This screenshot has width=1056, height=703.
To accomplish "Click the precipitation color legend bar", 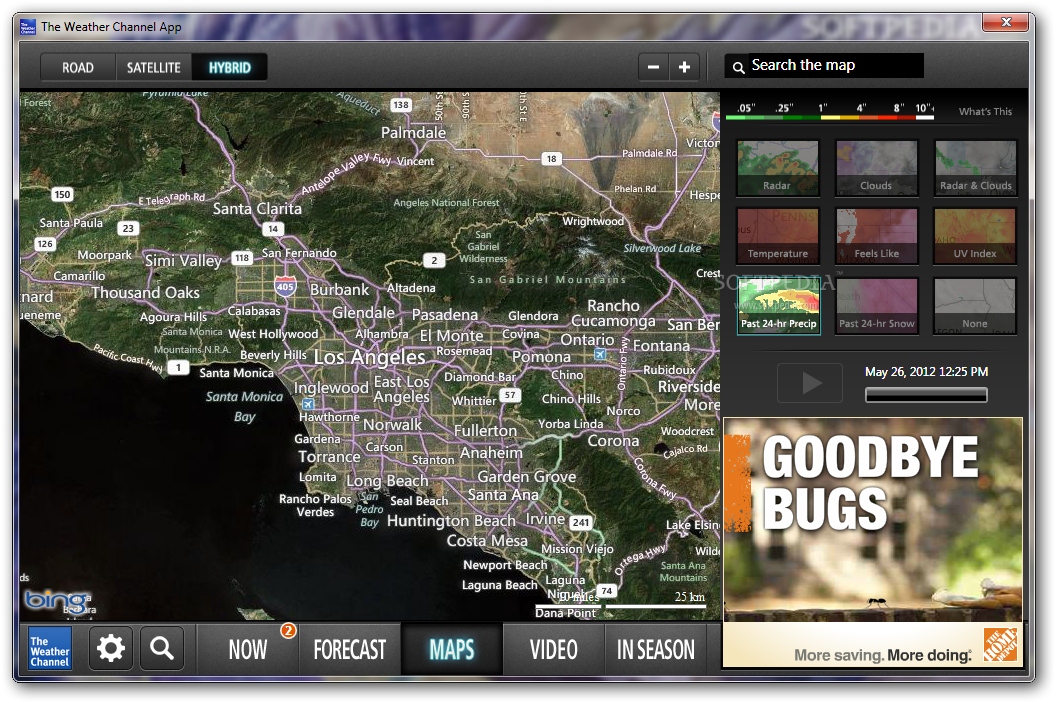I will (x=830, y=117).
